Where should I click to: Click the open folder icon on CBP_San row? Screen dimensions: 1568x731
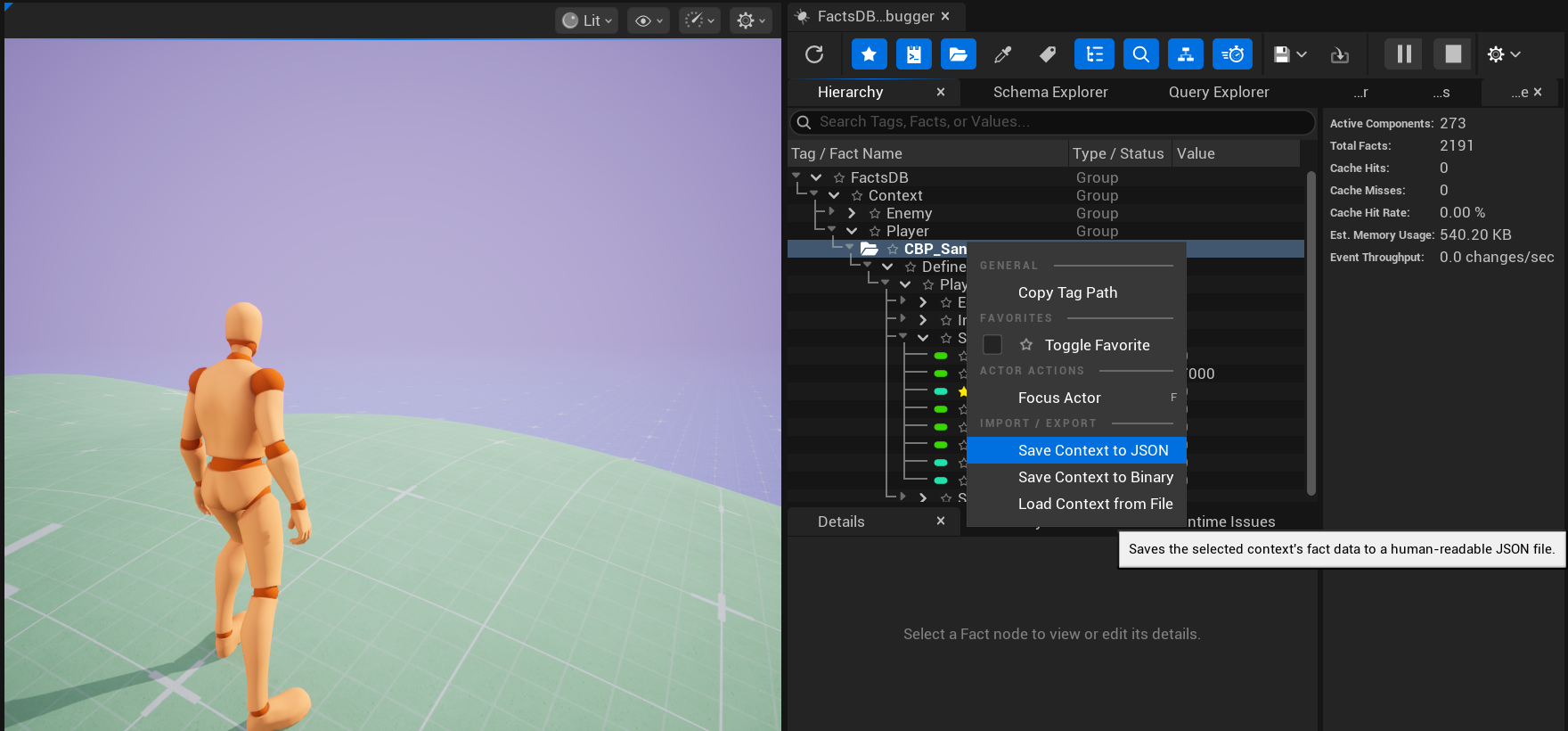pos(870,249)
